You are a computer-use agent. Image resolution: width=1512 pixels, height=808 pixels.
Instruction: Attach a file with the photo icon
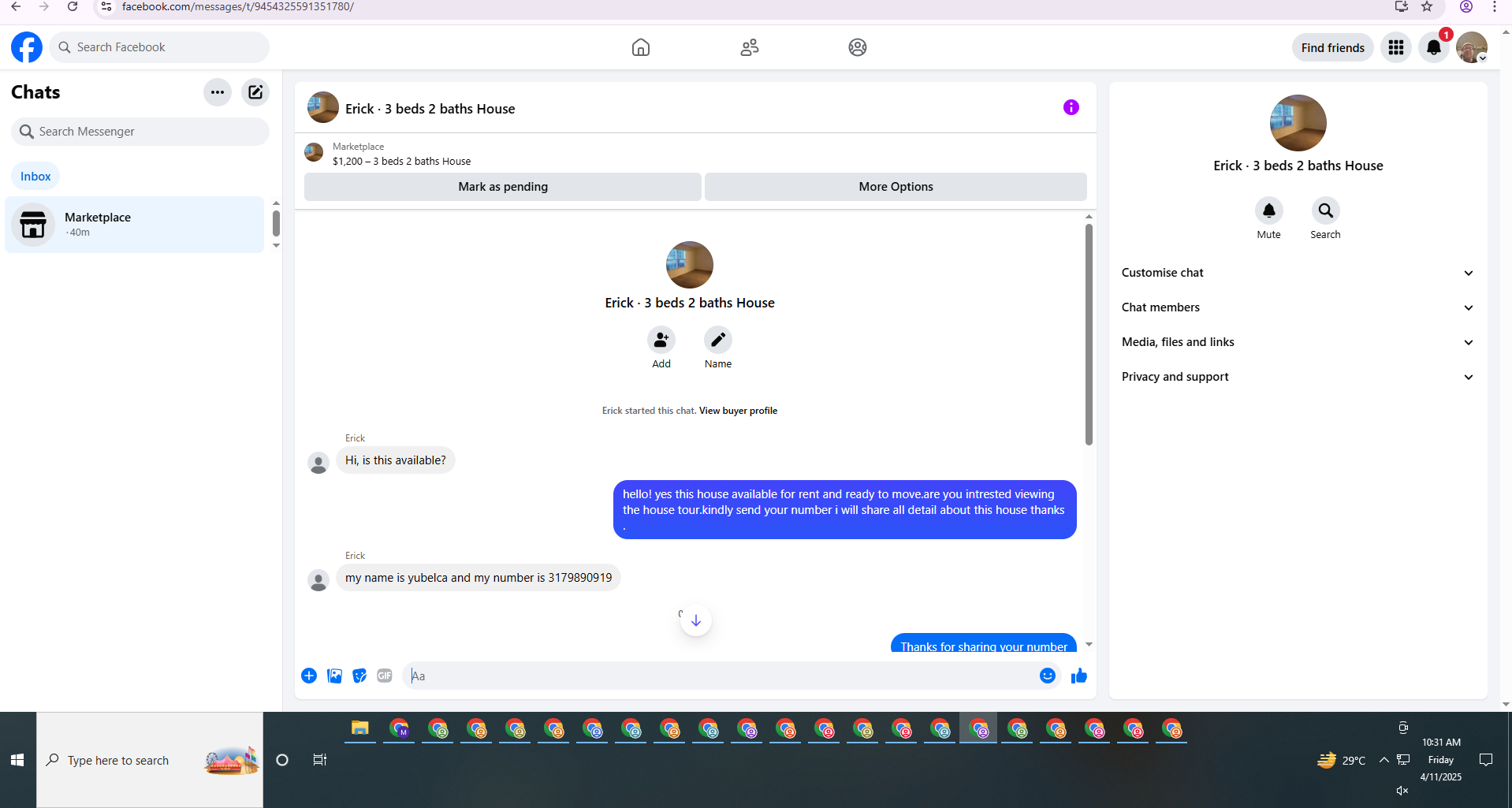[334, 676]
